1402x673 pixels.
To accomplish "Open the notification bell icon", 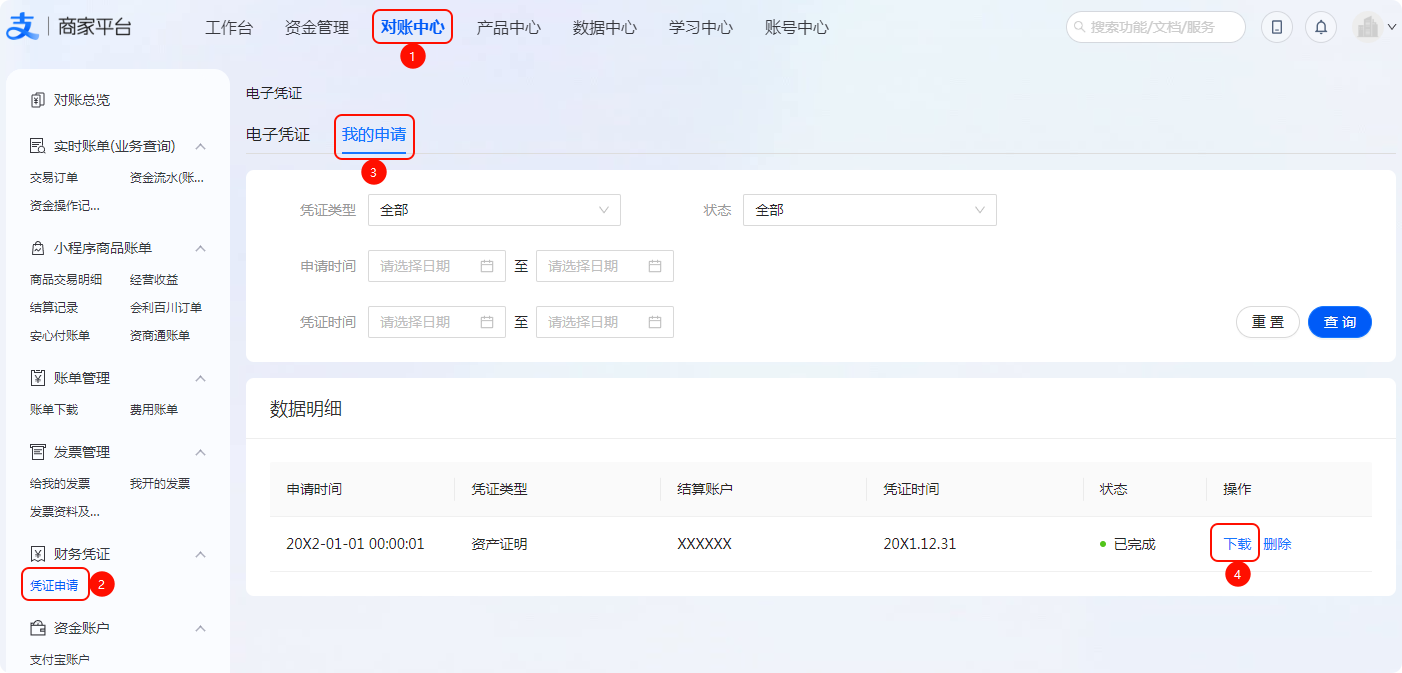I will [1320, 27].
